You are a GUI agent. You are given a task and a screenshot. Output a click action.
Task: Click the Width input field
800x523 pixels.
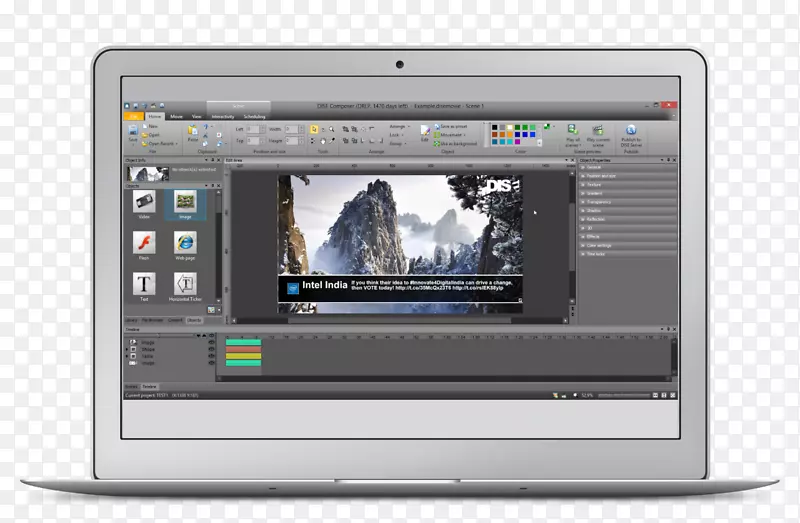tap(292, 130)
